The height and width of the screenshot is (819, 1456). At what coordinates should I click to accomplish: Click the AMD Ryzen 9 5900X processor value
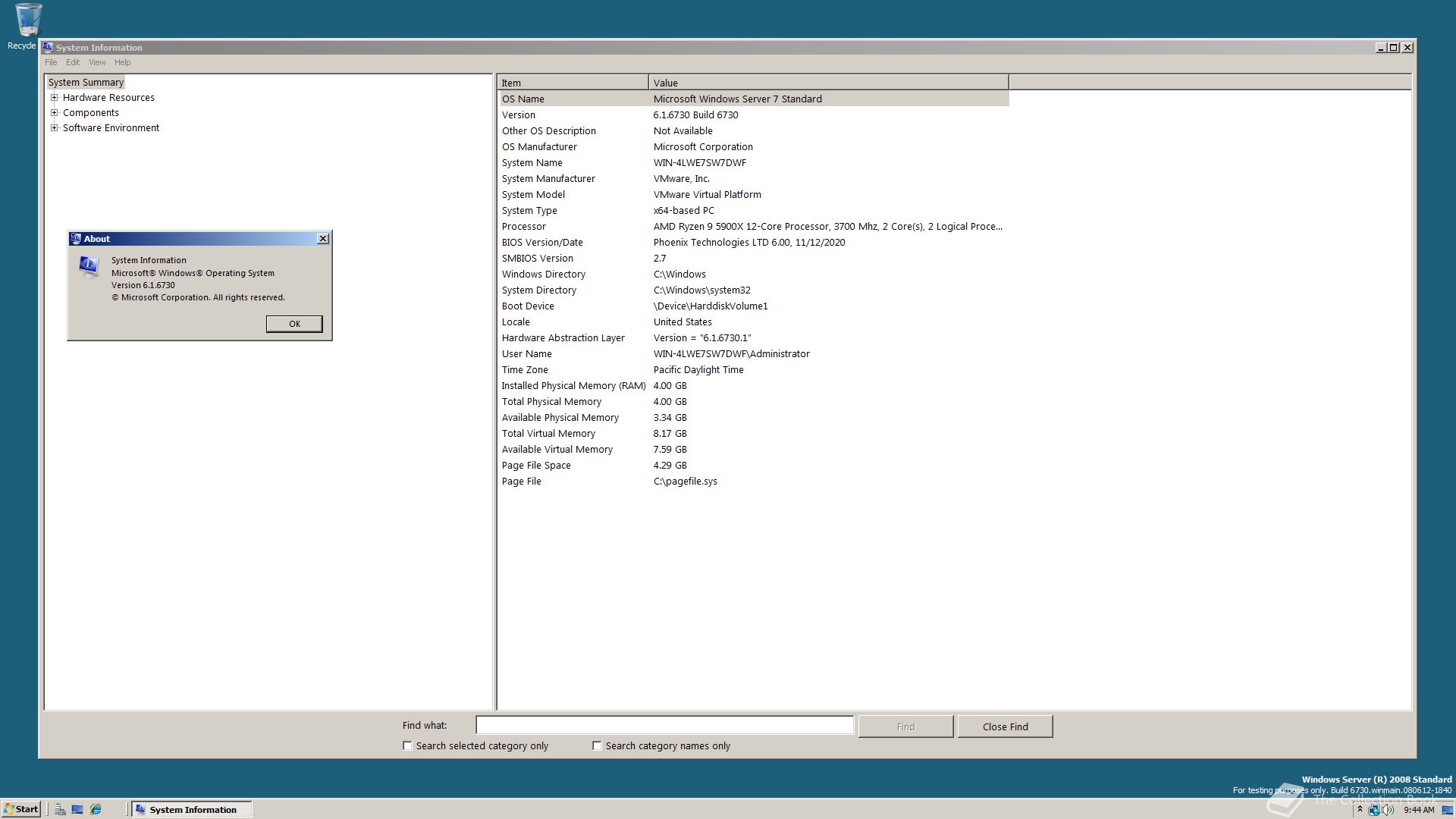pos(827,226)
